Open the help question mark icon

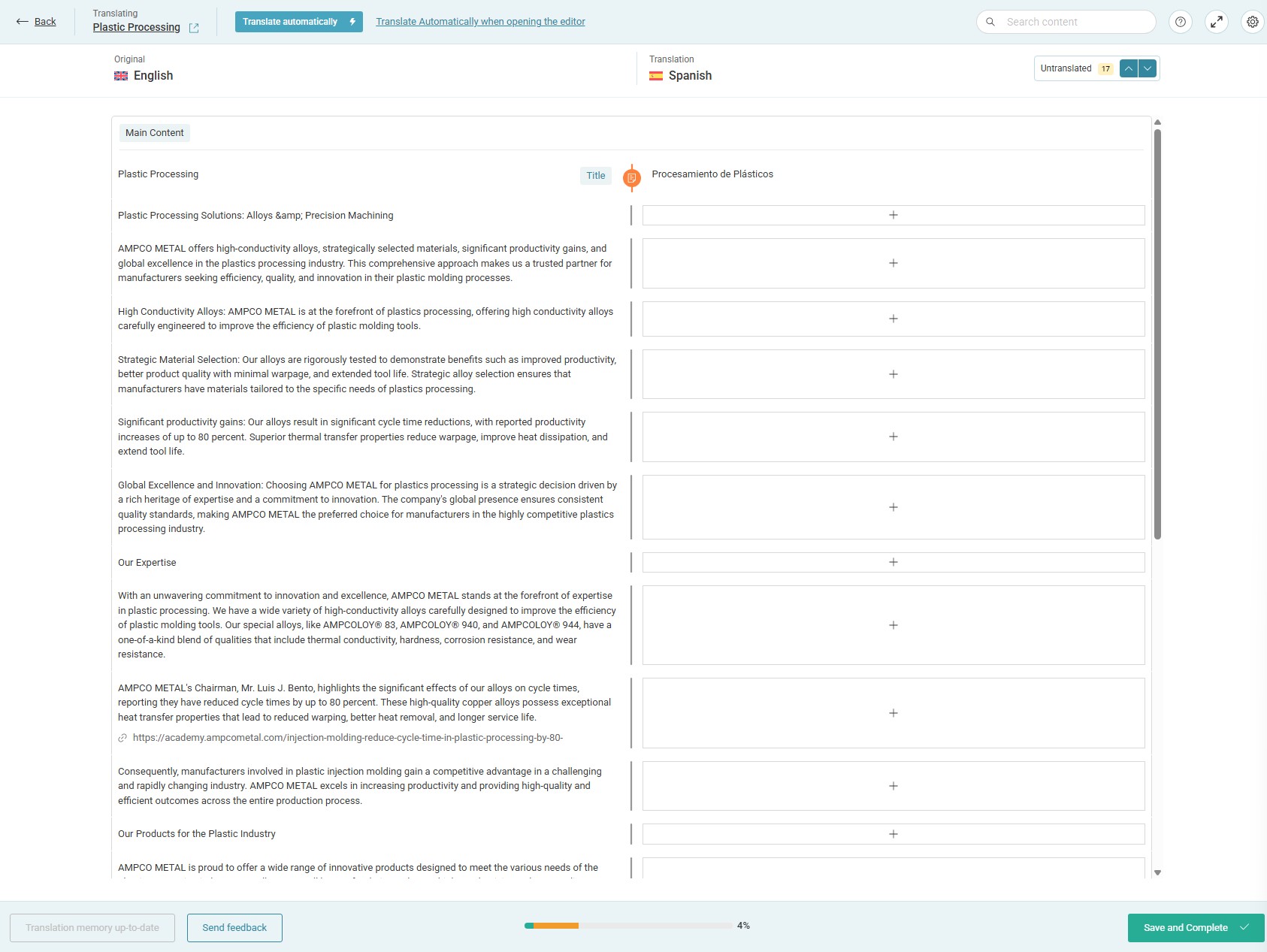point(1181,22)
